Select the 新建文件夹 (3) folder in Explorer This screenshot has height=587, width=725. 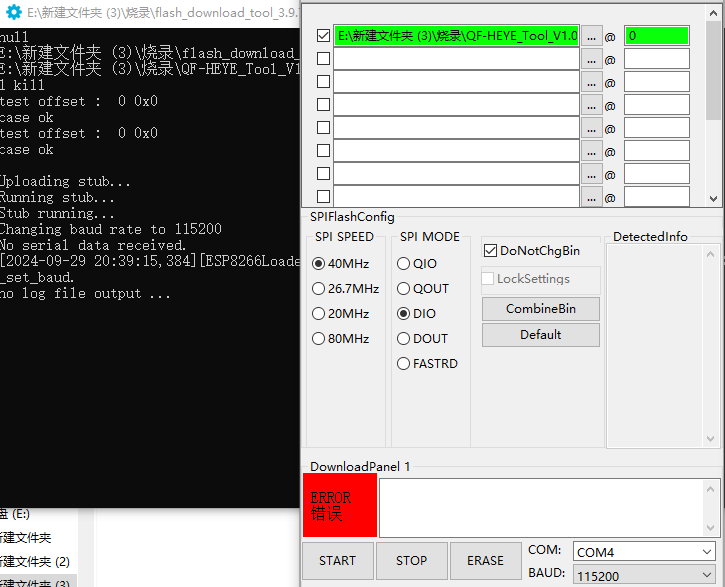coord(35,582)
